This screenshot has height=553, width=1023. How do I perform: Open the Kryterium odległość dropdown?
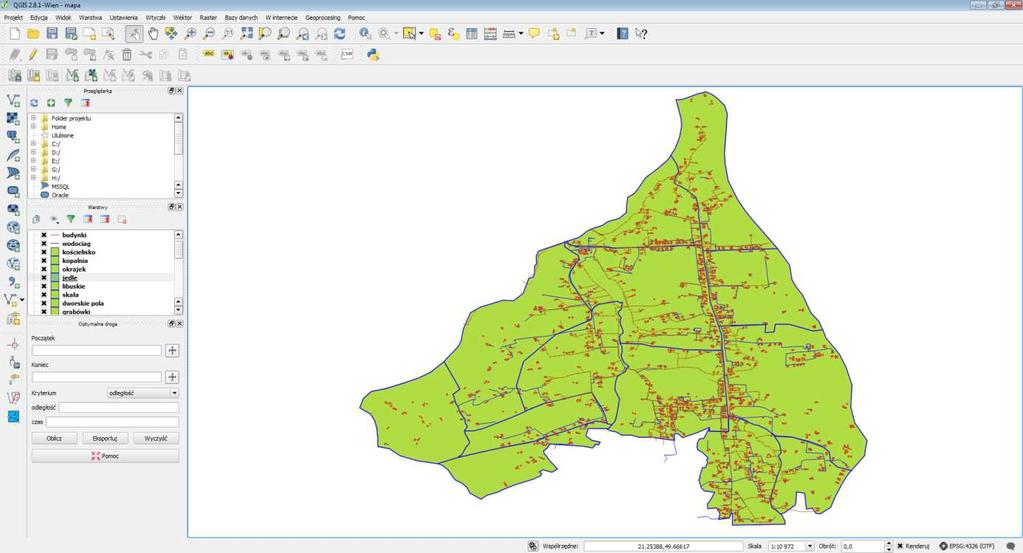tap(143, 393)
